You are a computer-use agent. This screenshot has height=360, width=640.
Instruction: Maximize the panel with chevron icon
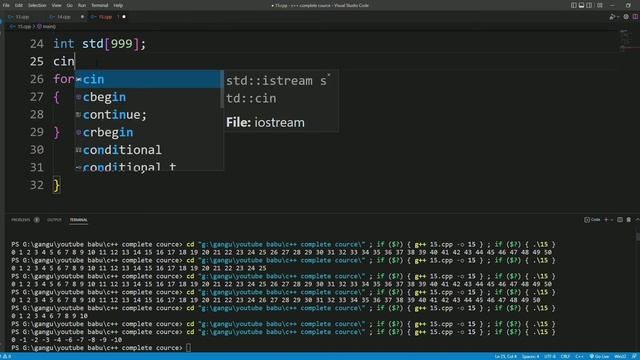637,220
